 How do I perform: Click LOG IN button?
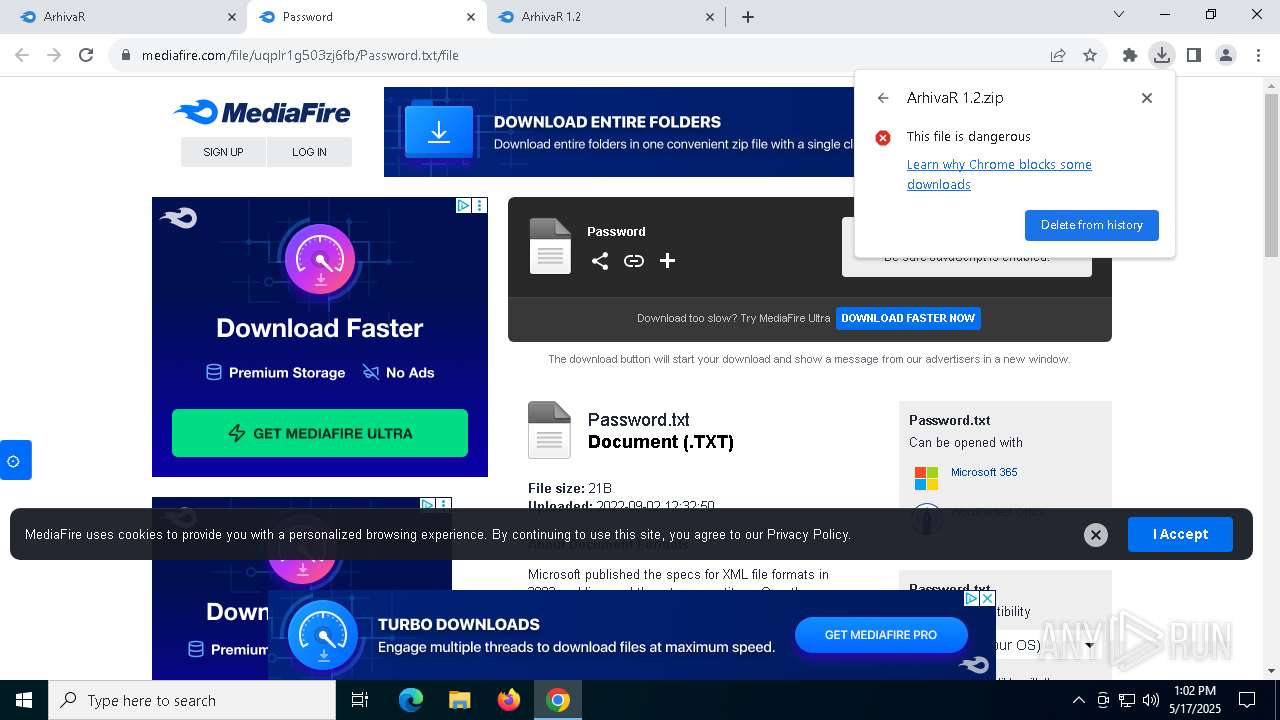pos(309,152)
